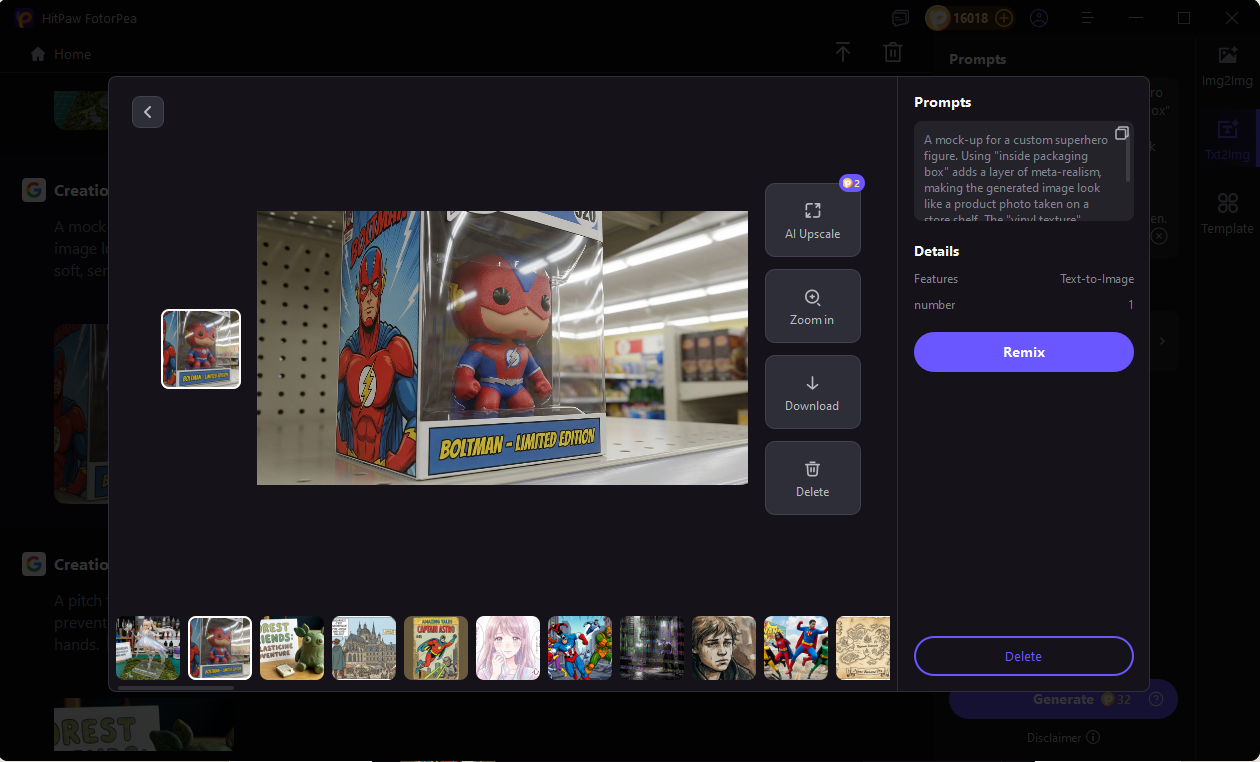Click the Remix button
This screenshot has height=762, width=1260.
point(1023,352)
